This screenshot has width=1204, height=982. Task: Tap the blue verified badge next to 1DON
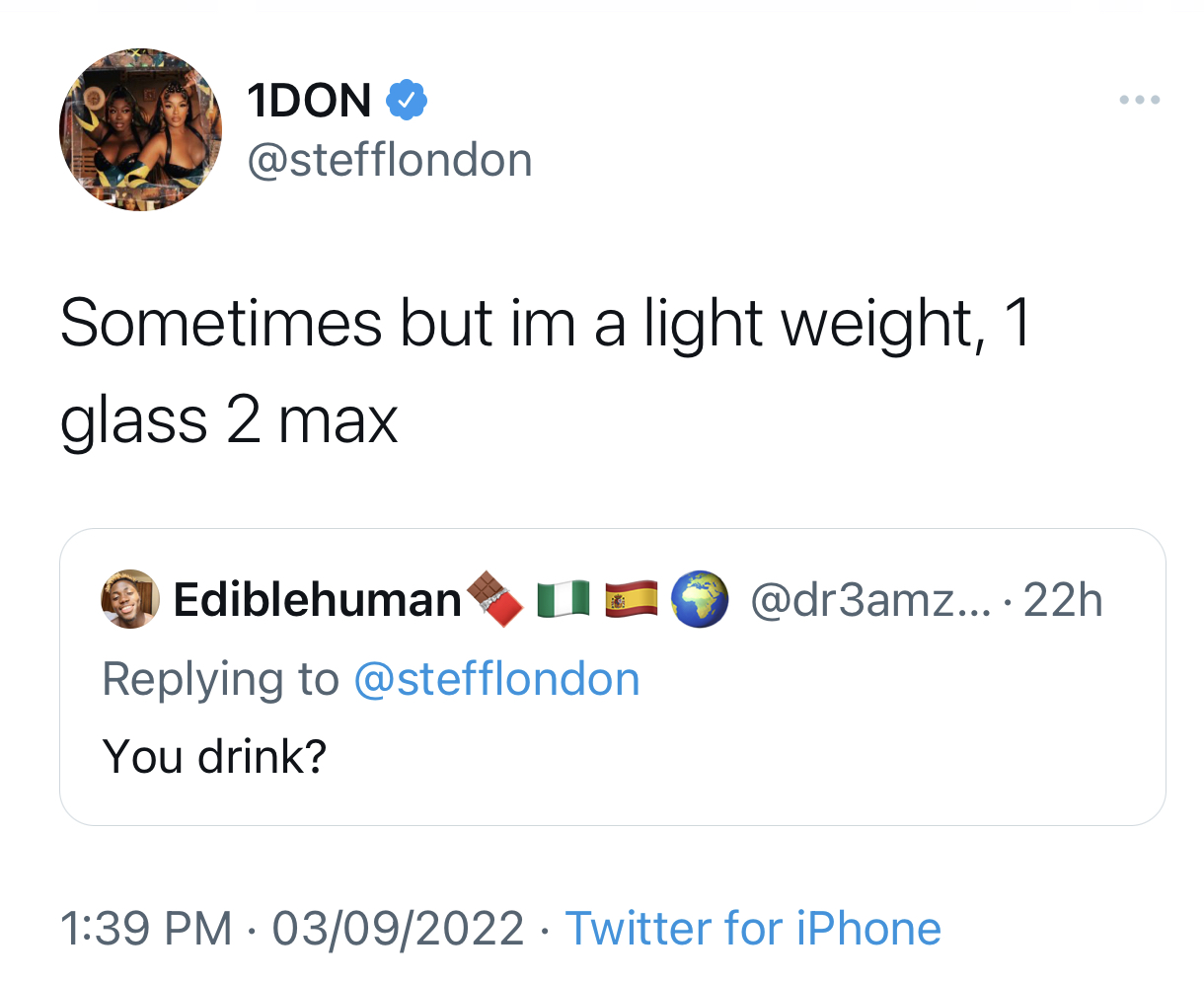point(405,101)
